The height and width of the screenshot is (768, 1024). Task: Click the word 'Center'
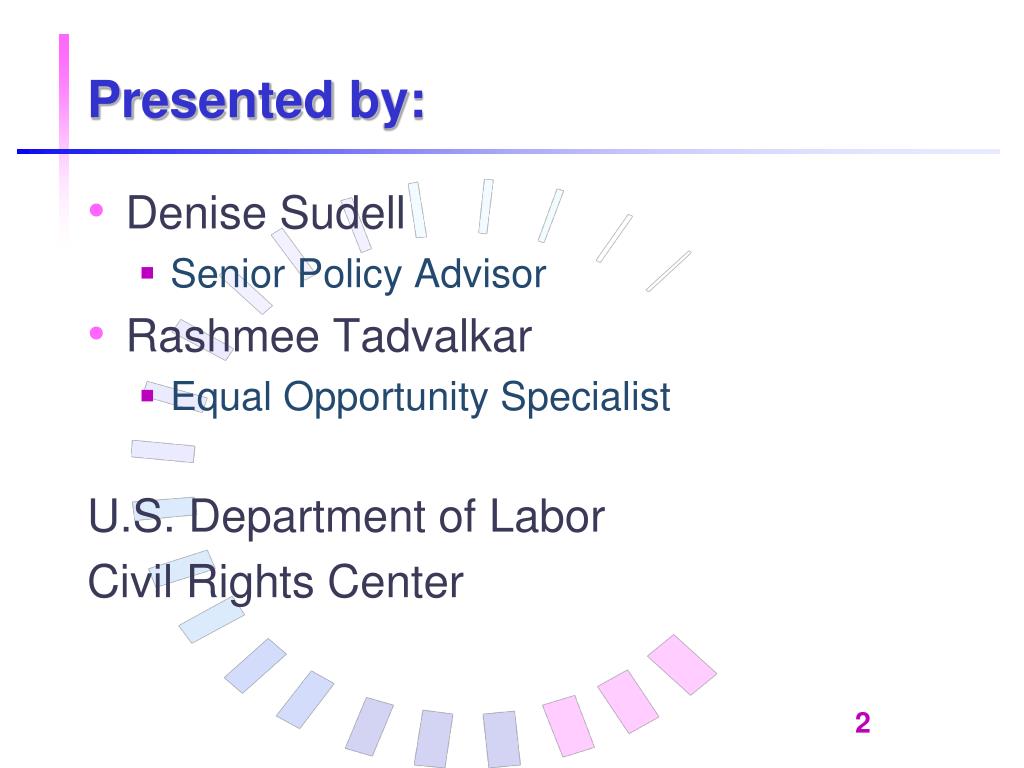396,582
